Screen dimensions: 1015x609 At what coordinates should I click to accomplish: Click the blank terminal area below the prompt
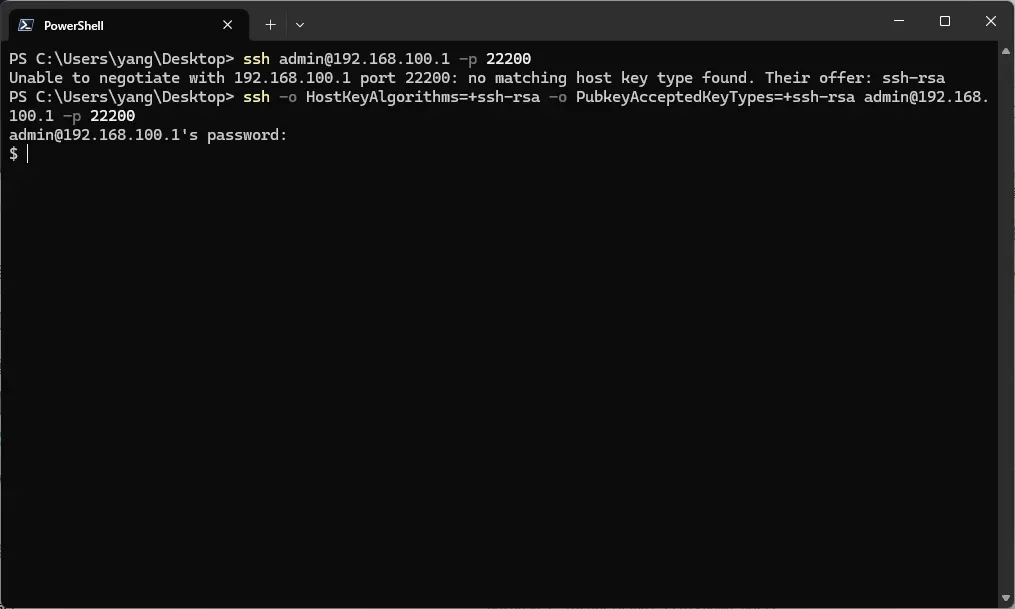click(x=500, y=380)
